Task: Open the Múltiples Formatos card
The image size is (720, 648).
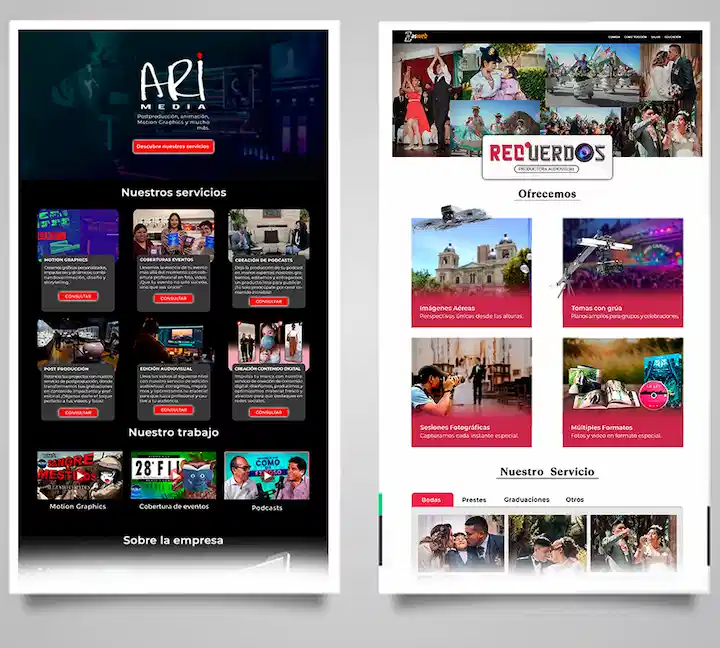Action: click(623, 392)
